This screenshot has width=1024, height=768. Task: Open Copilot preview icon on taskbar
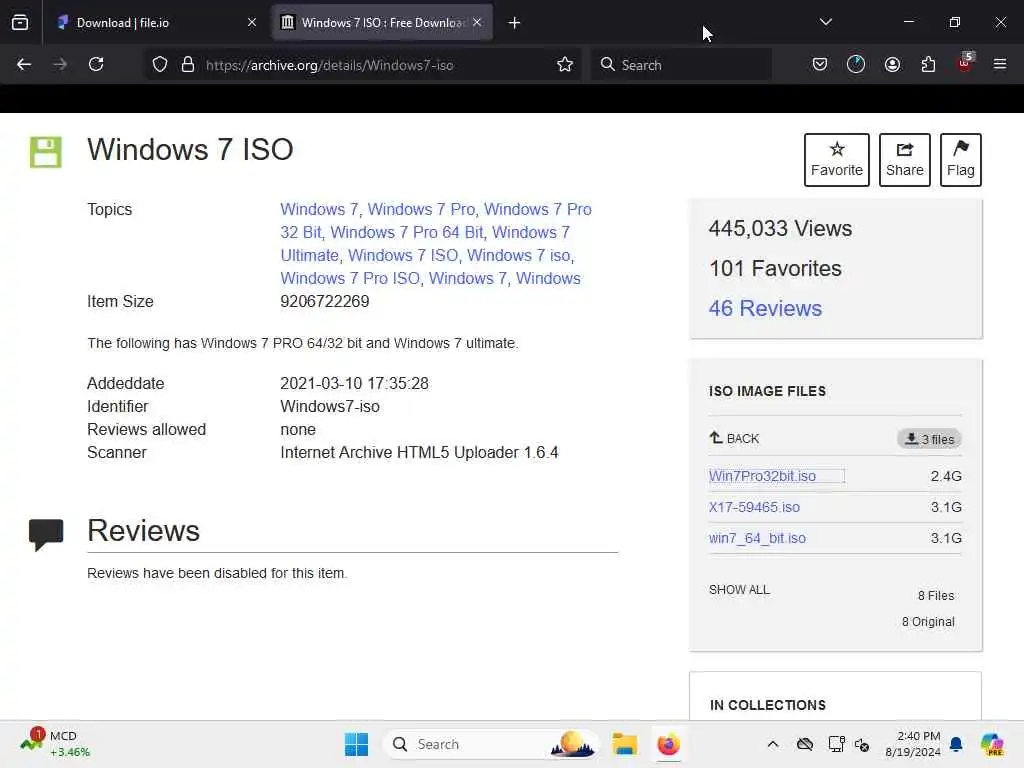(x=992, y=744)
